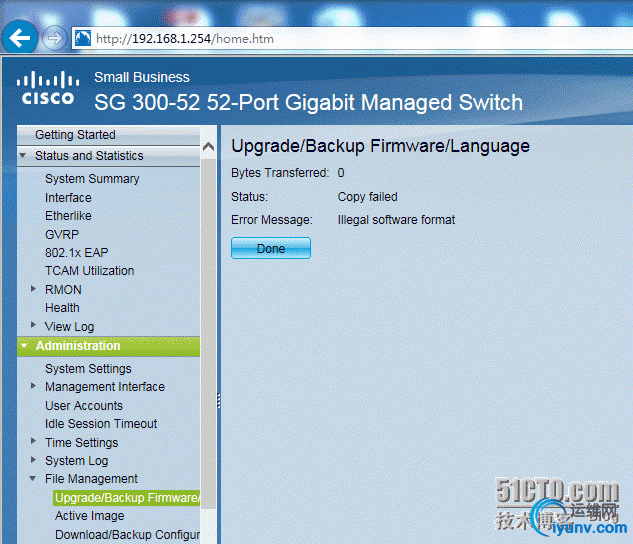Open 802.1x EAP page

77,253
